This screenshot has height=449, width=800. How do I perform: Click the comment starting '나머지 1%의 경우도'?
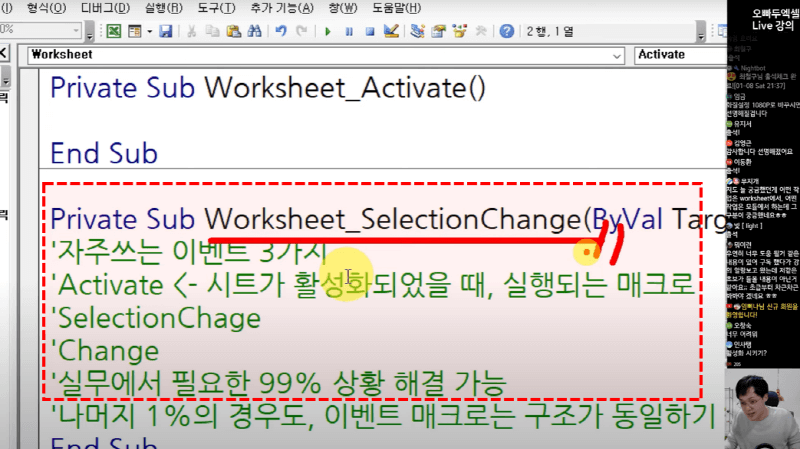tap(384, 416)
